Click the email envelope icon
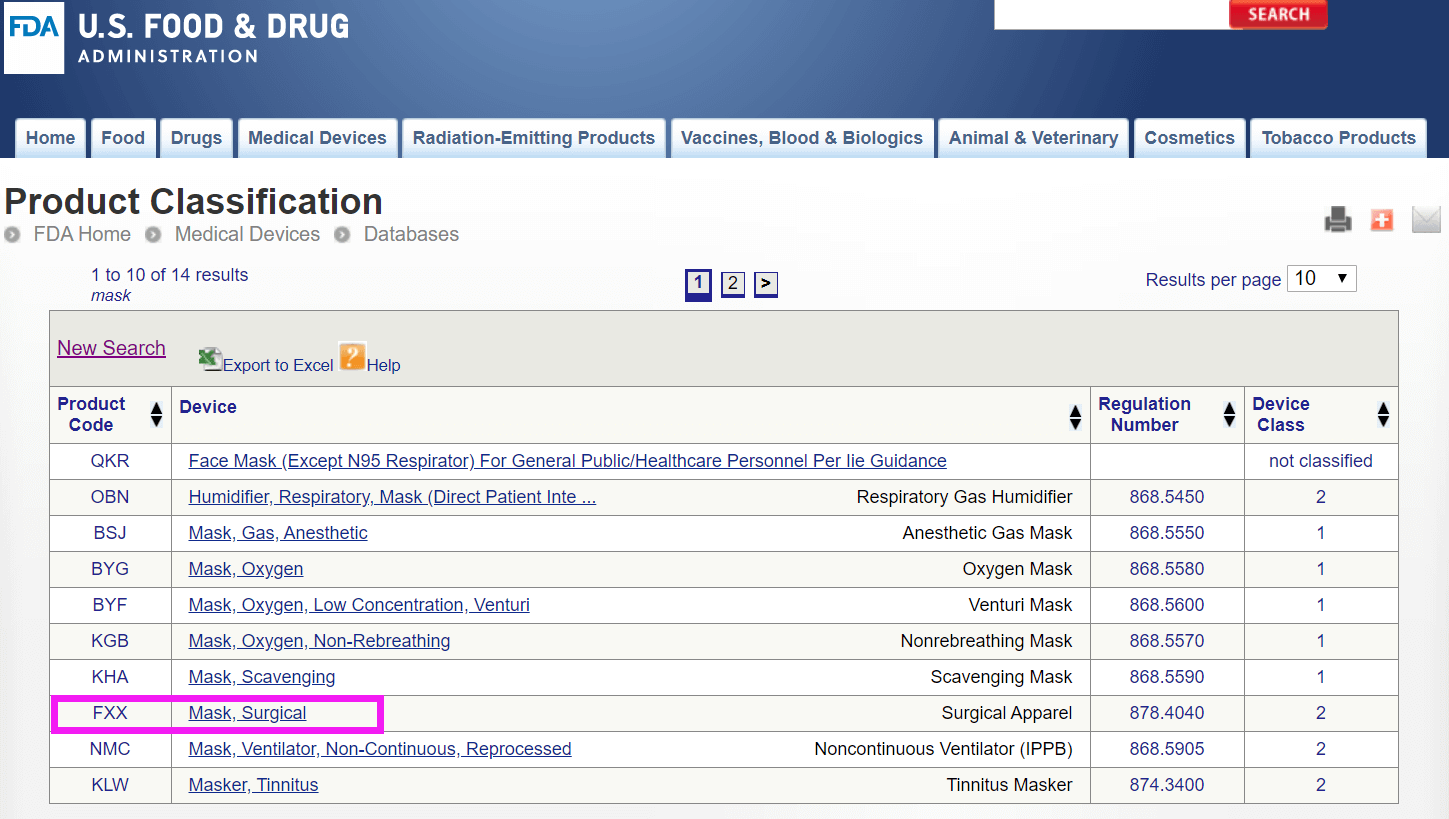The width and height of the screenshot is (1449, 819). click(x=1426, y=220)
